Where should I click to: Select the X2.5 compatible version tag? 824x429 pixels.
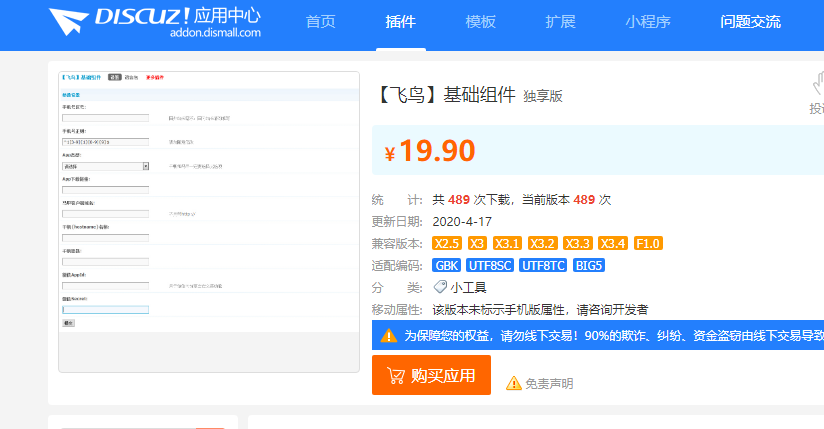pos(446,243)
